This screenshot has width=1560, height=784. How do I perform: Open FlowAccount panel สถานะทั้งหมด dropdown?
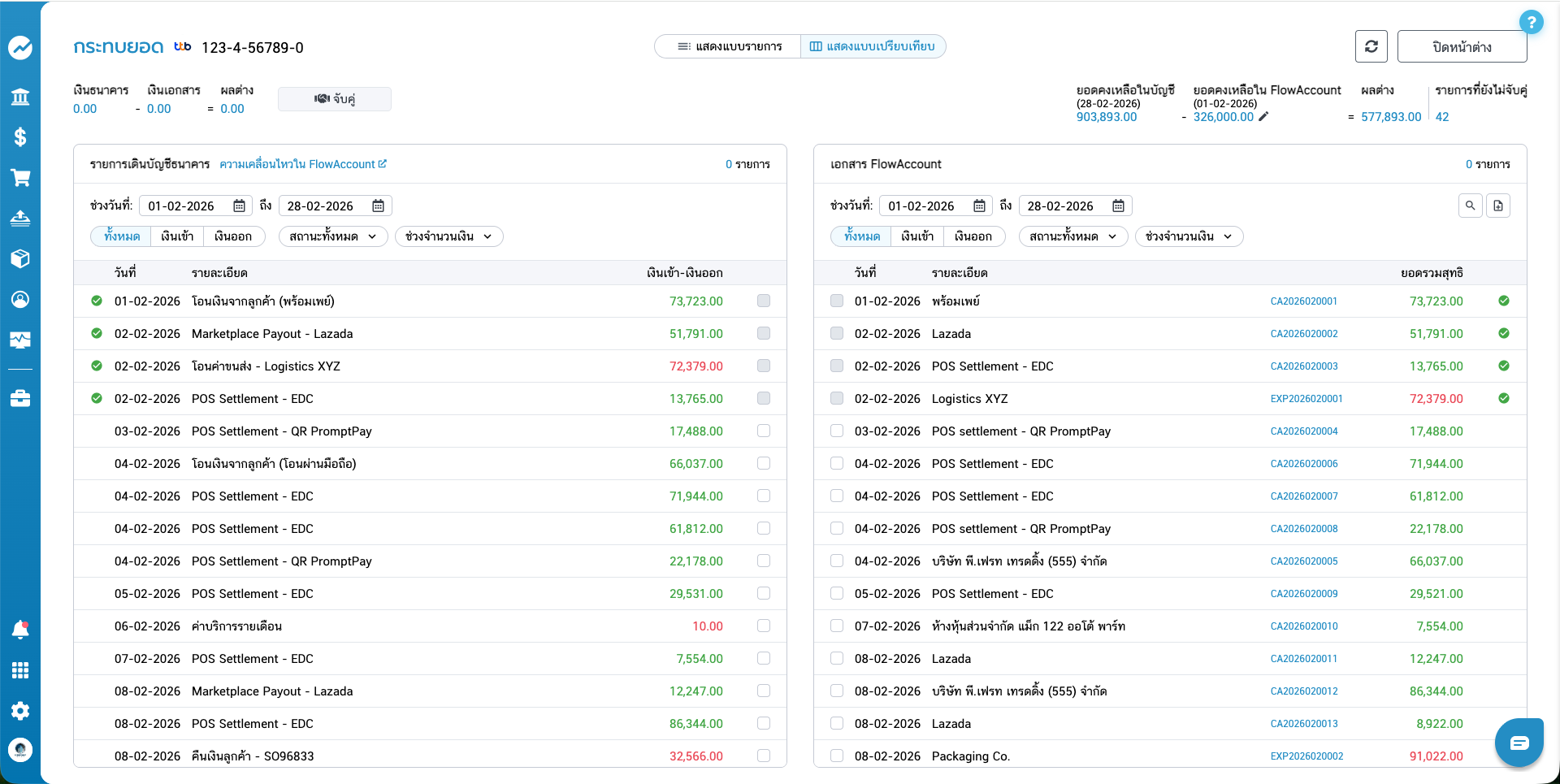1072,236
